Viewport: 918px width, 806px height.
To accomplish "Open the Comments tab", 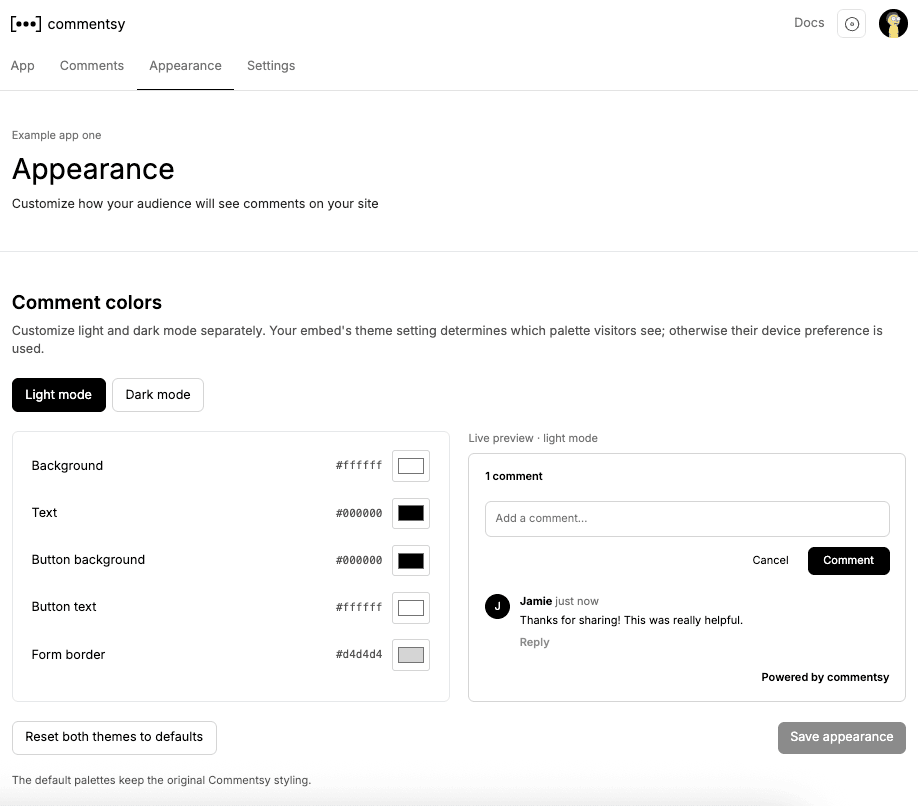I will [92, 66].
